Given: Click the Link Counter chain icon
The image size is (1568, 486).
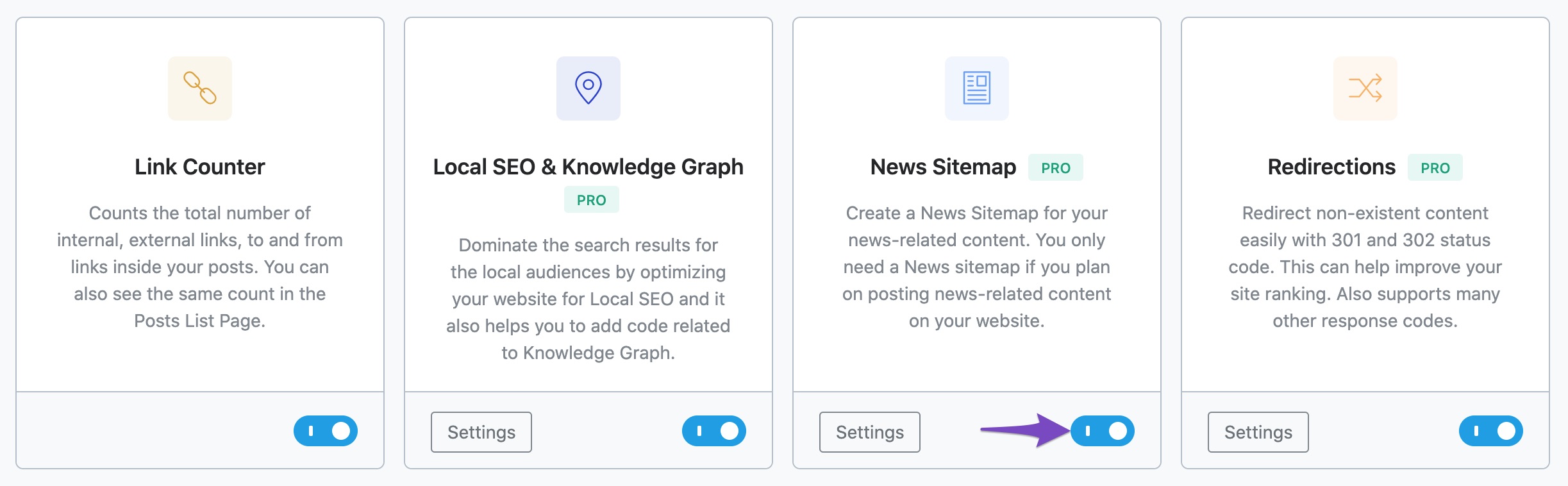Looking at the screenshot, I should [200, 88].
